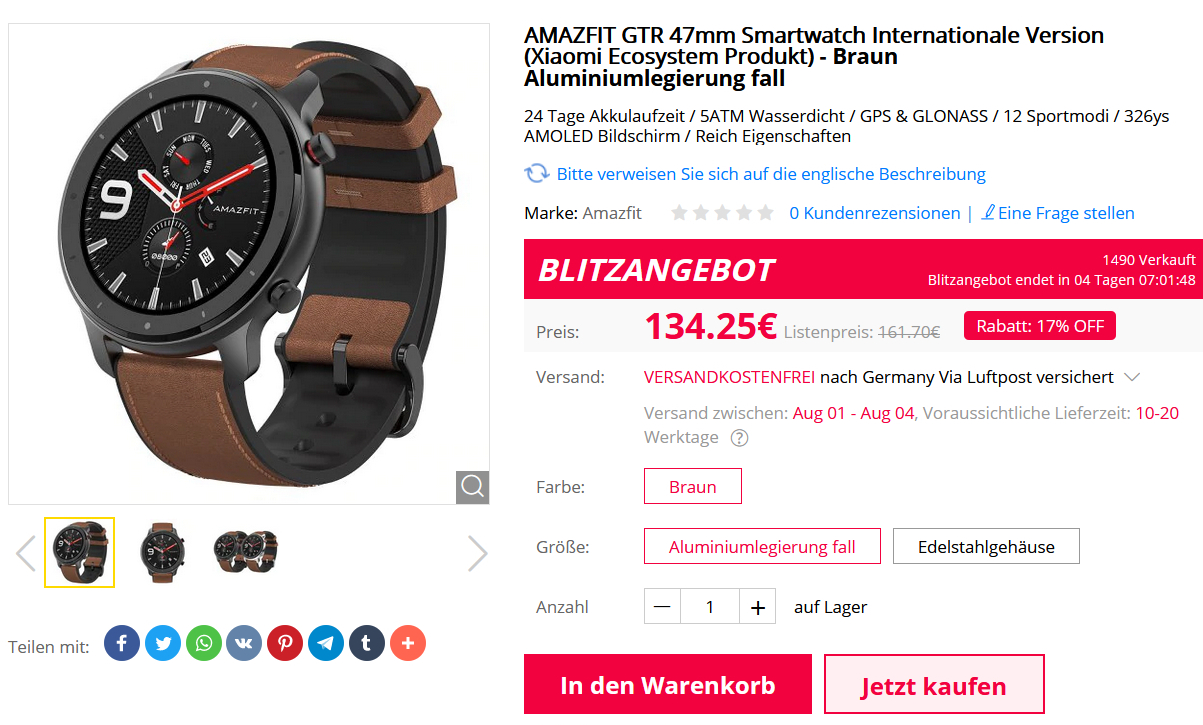
Task: Share product on Facebook
Action: click(x=122, y=643)
